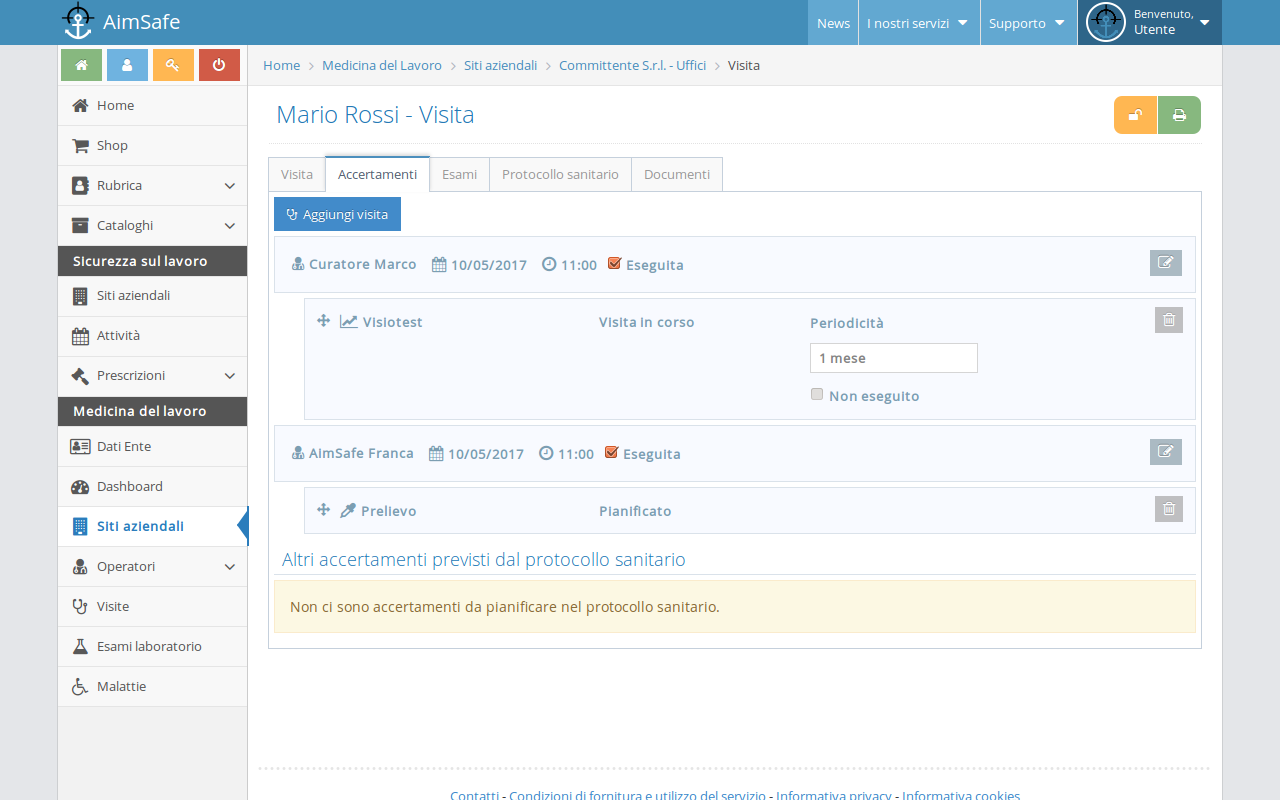This screenshot has height=800, width=1280.
Task: Click the red power logout button
Action: click(219, 64)
